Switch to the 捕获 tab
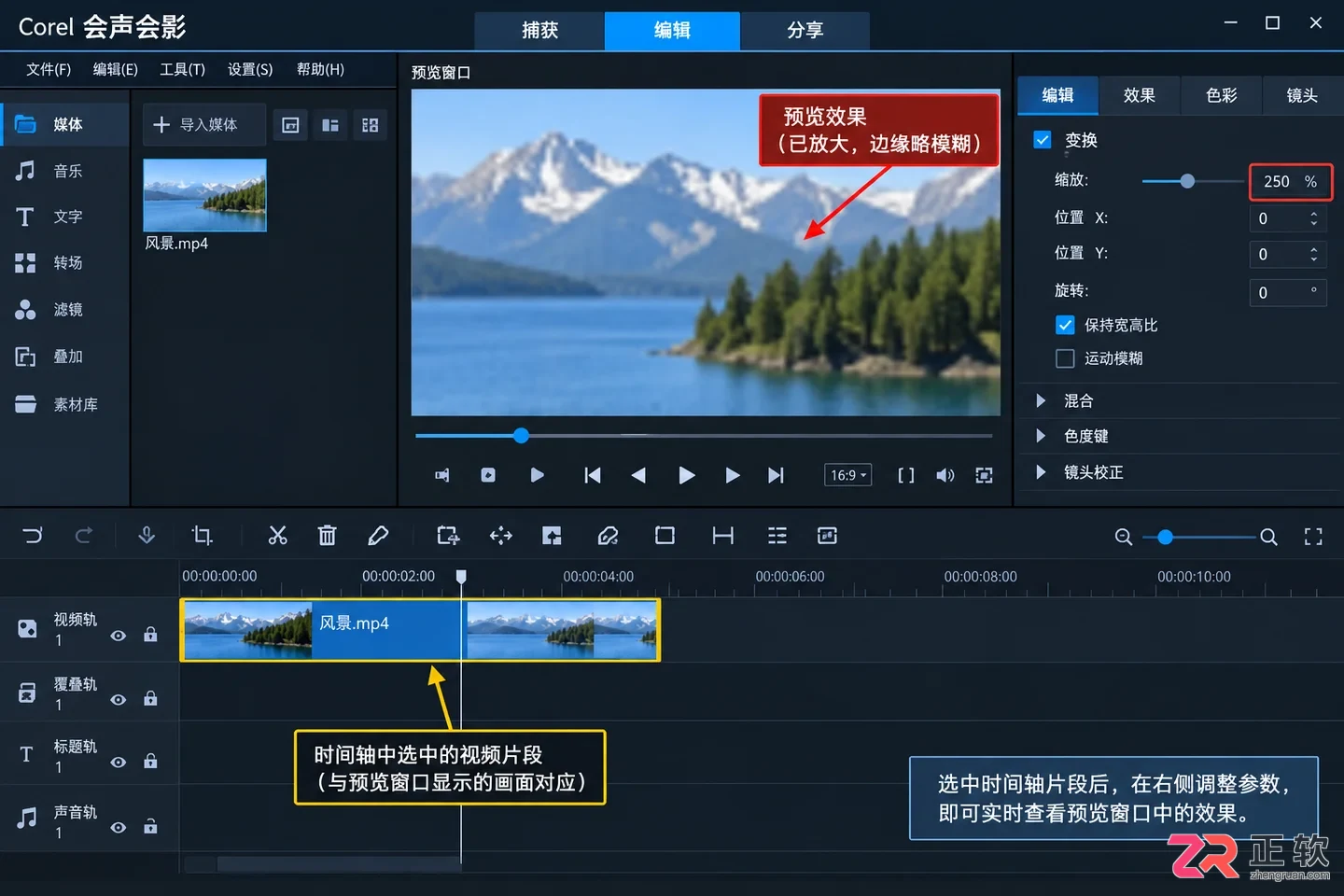1344x896 pixels. [x=539, y=31]
